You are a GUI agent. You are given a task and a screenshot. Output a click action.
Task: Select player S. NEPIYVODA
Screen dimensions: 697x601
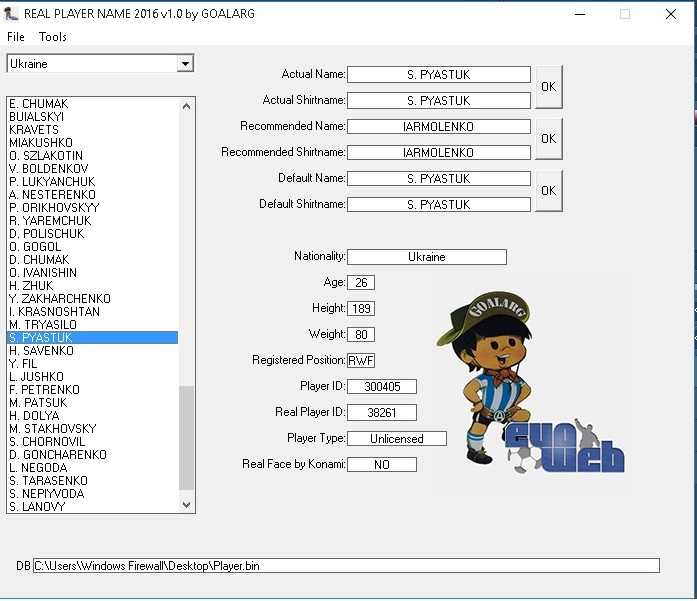(92, 493)
